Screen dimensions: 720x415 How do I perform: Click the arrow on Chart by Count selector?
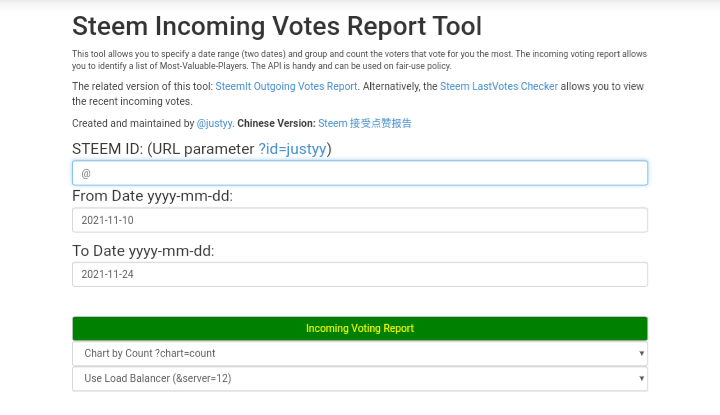pyautogui.click(x=640, y=353)
